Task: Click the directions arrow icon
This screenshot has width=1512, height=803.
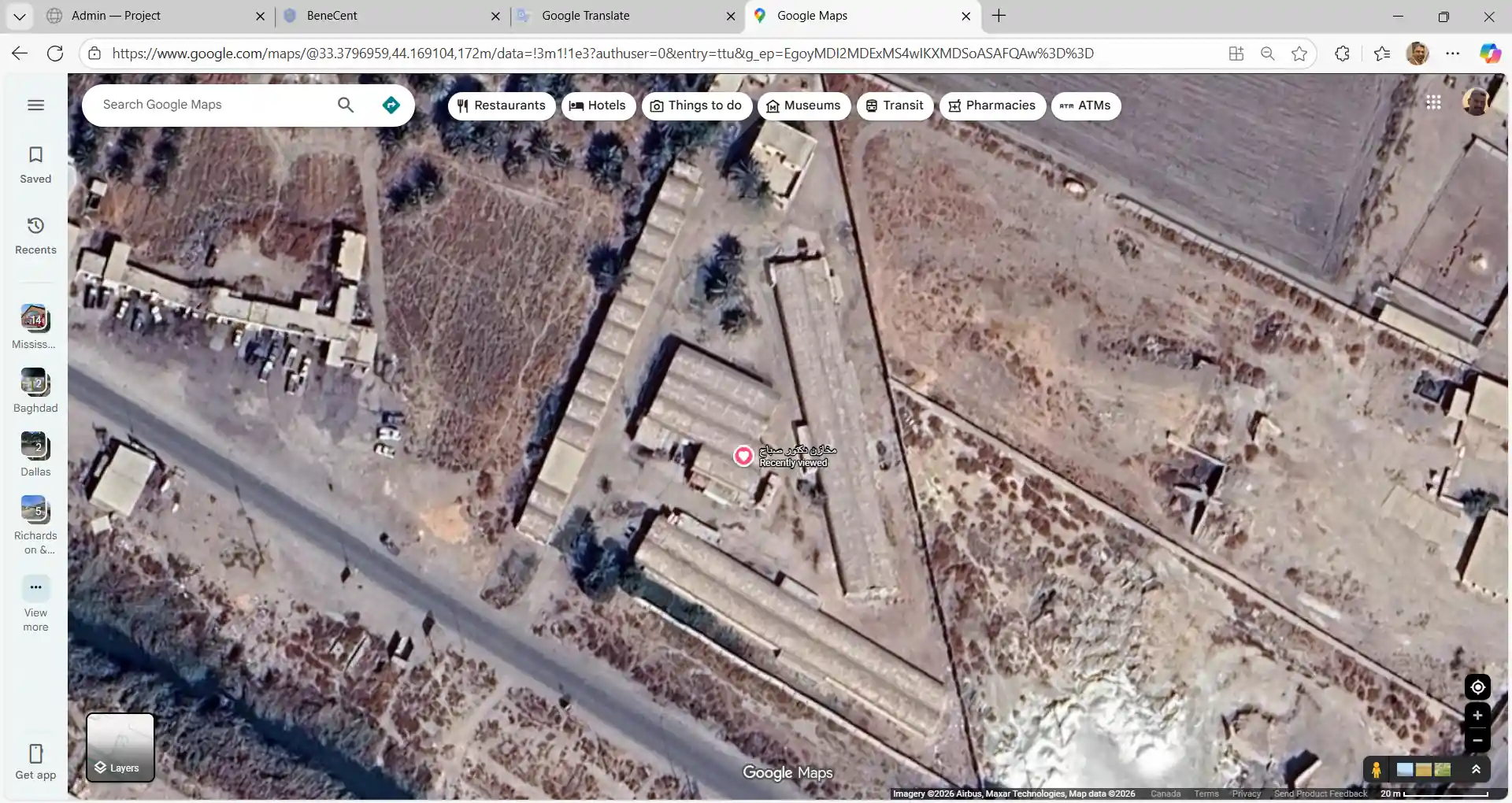Action: click(391, 105)
